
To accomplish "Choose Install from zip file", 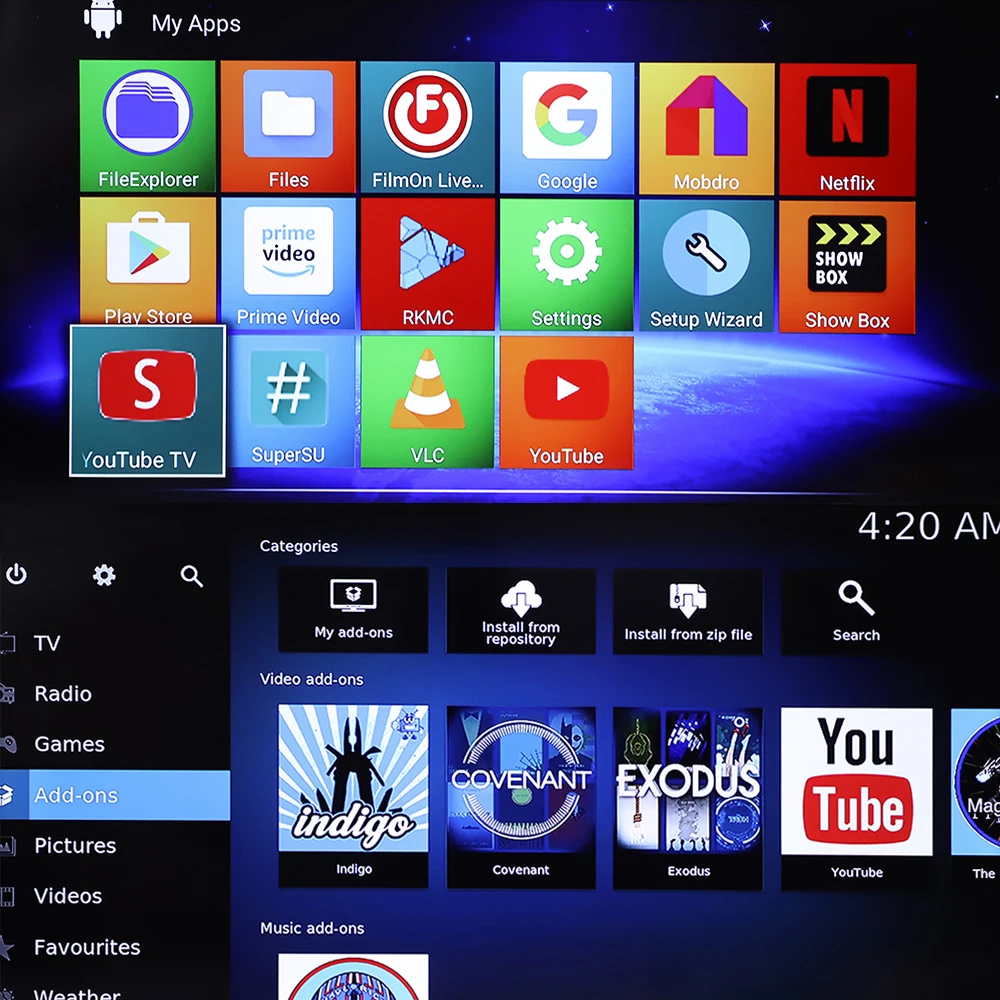I will coord(688,612).
